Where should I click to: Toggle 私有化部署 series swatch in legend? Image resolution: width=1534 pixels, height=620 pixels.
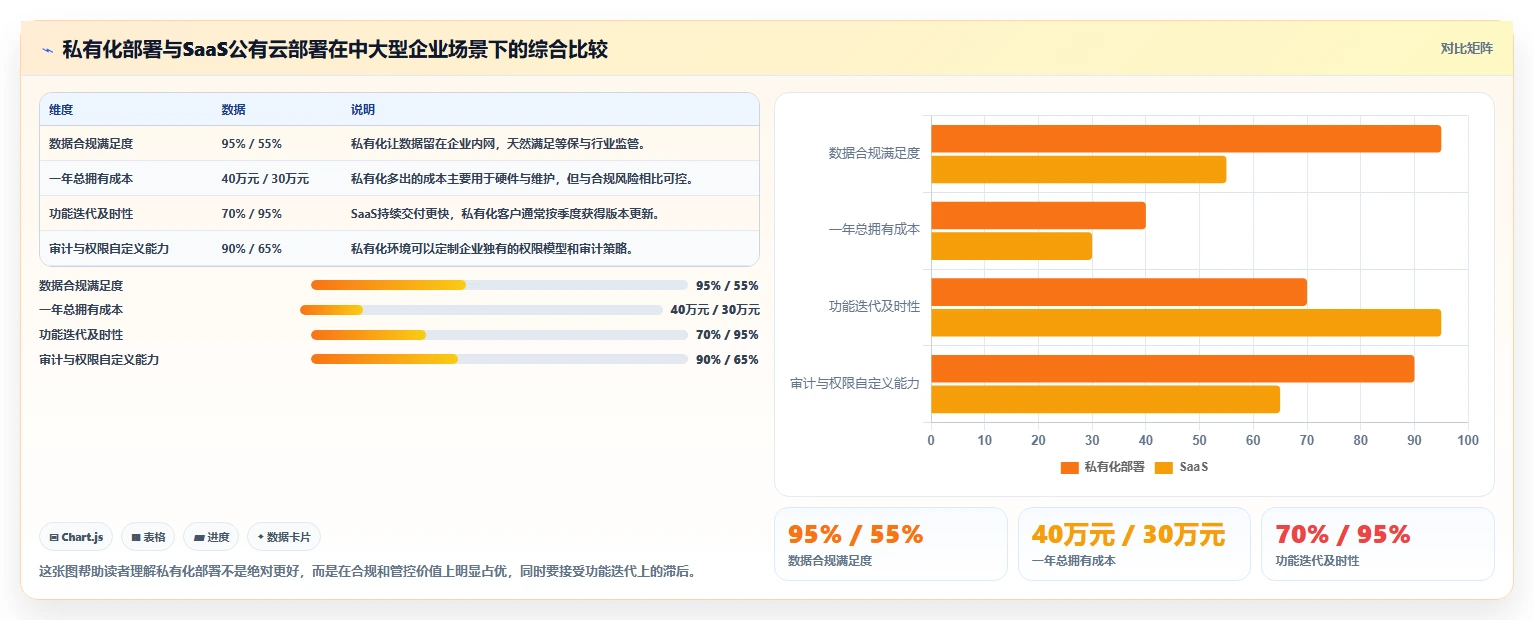click(1070, 467)
